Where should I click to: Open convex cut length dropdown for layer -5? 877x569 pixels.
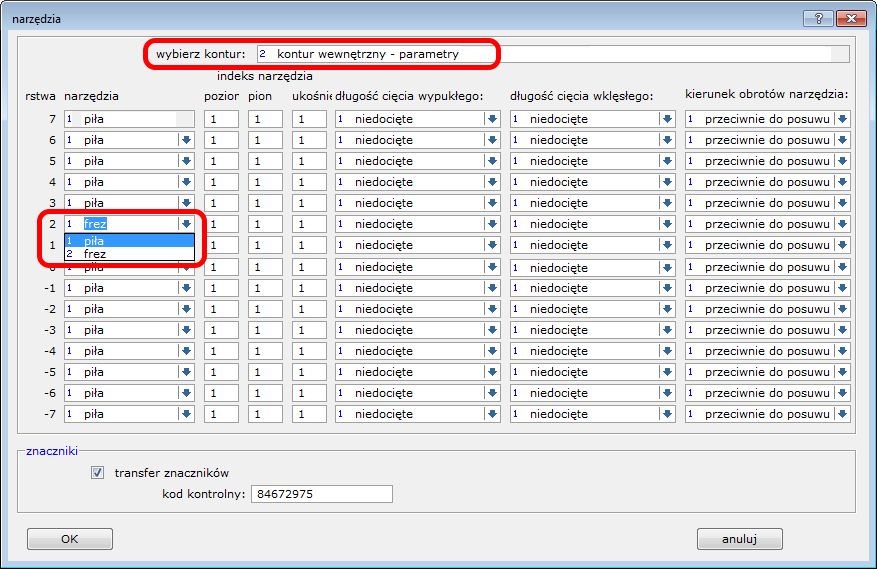[x=492, y=372]
